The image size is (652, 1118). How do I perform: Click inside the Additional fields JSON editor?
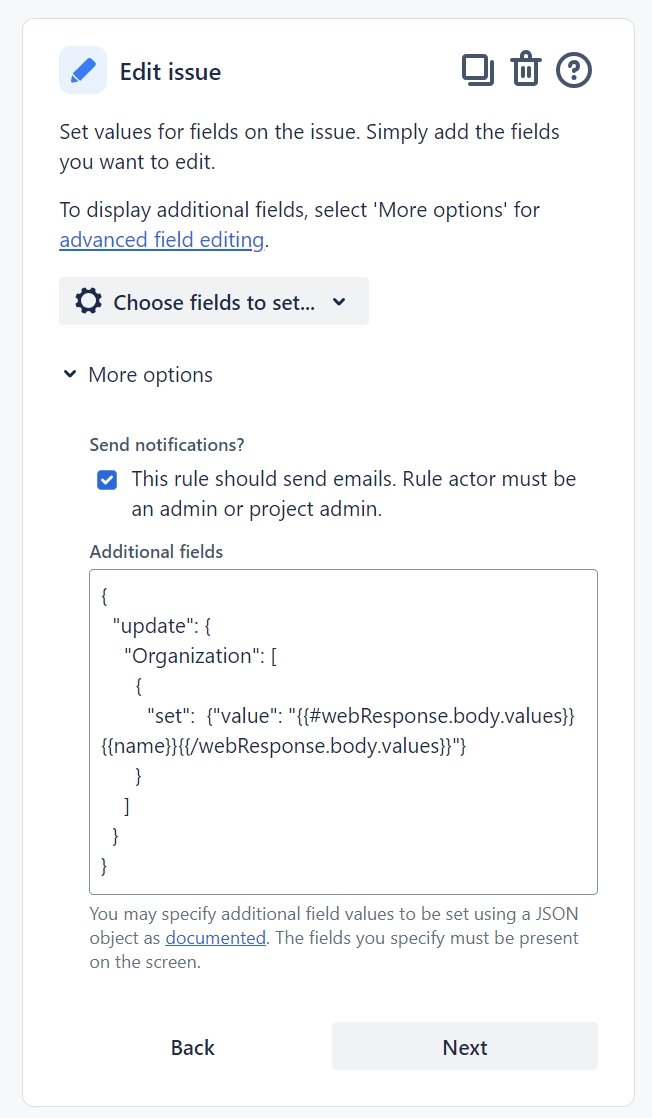point(343,730)
